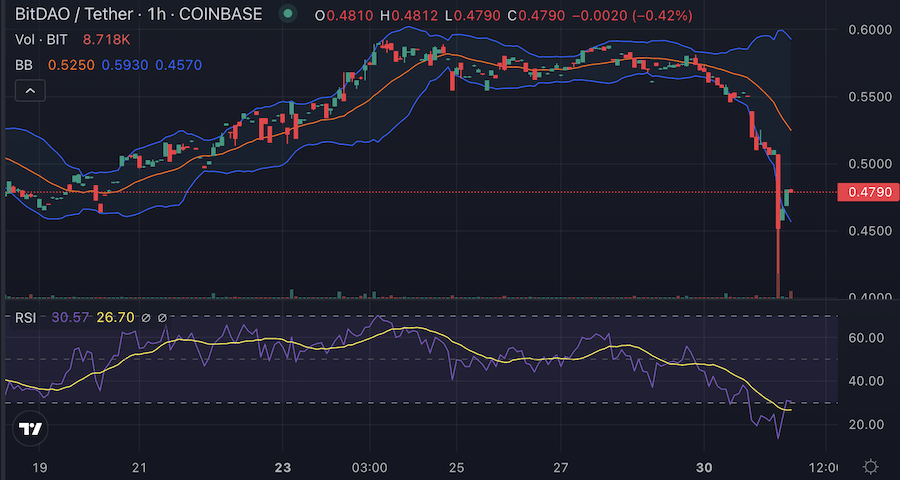Open chart settings gear icon
The height and width of the screenshot is (480, 900).
tap(870, 466)
